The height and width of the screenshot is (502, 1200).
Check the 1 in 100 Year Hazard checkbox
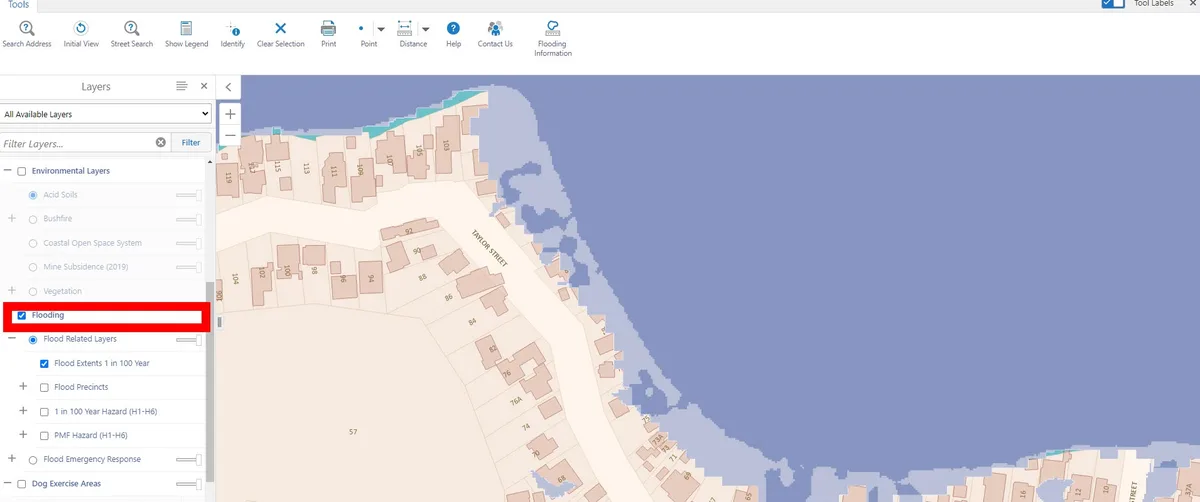point(44,411)
